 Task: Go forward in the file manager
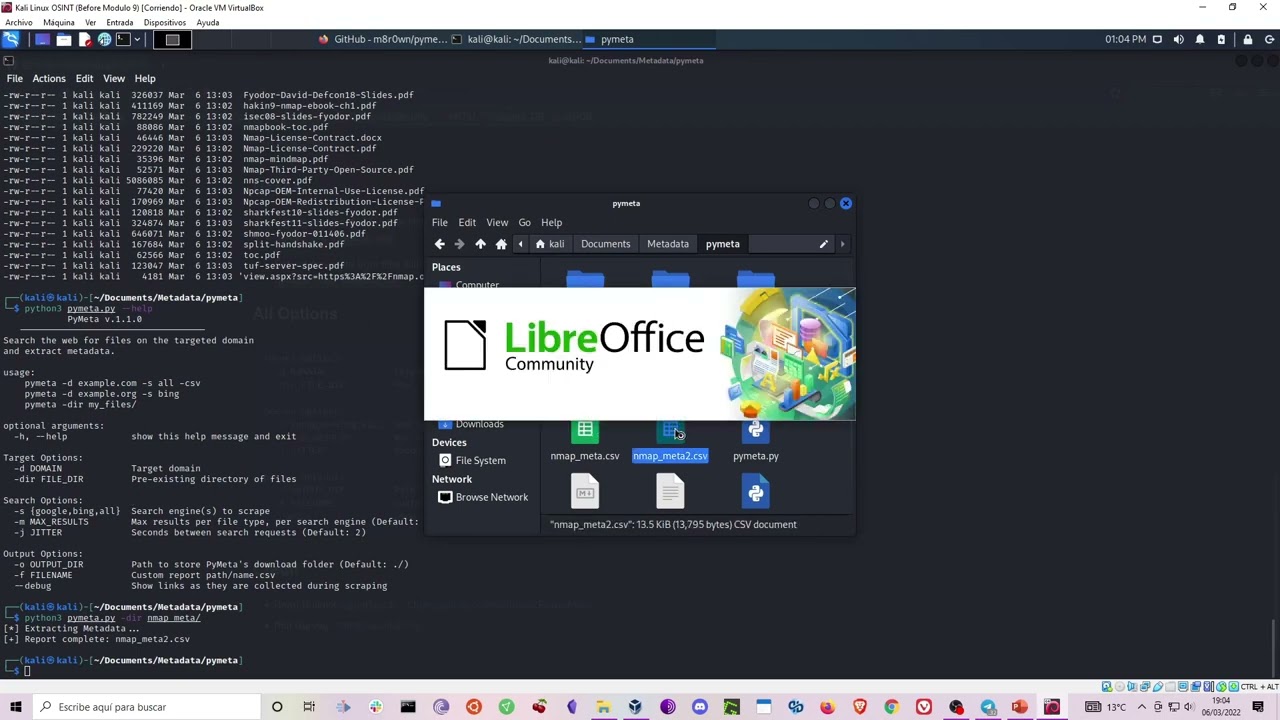(459, 244)
